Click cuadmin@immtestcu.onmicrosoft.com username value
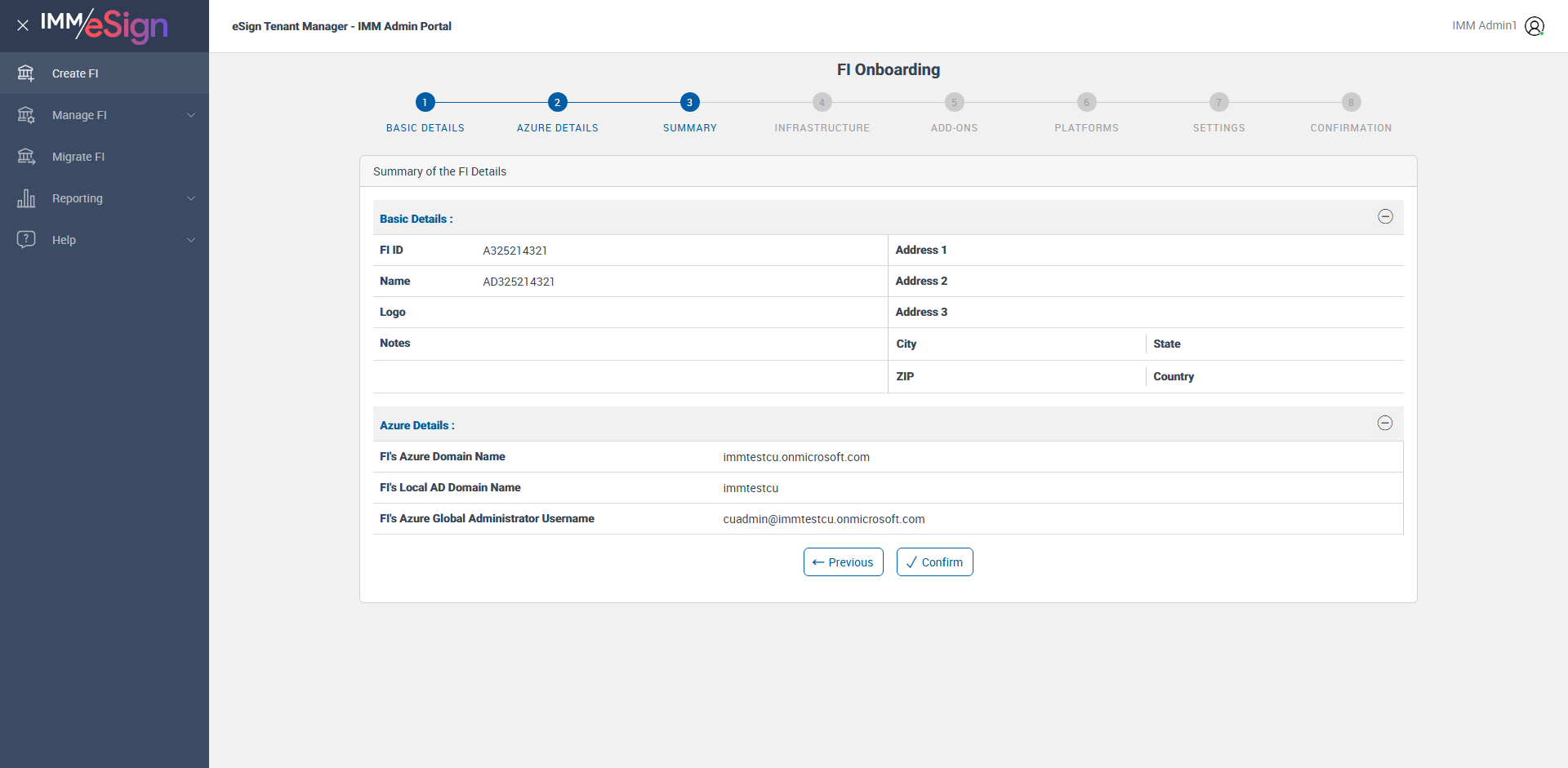 [x=824, y=519]
